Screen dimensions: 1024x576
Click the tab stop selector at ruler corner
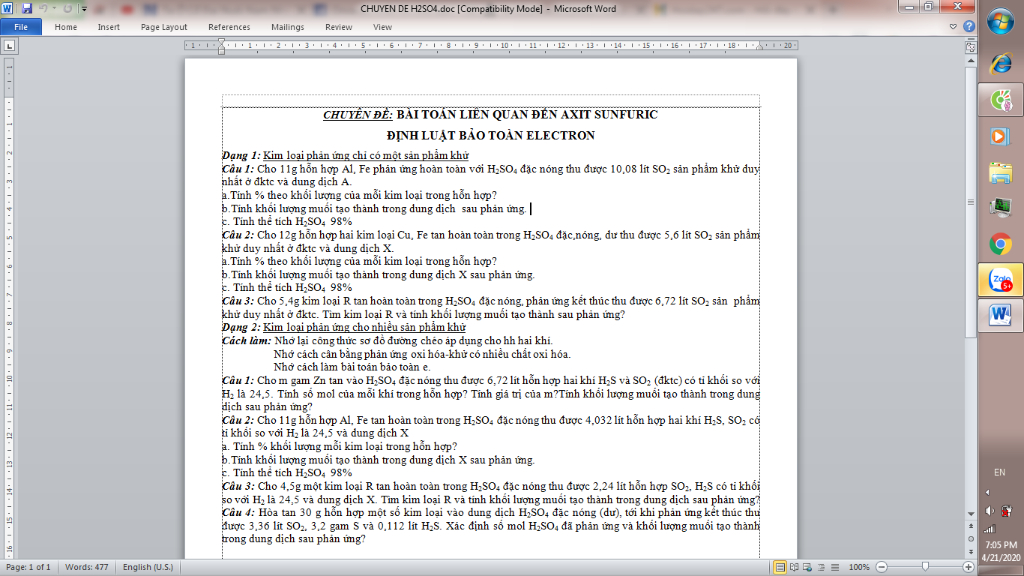click(9, 46)
